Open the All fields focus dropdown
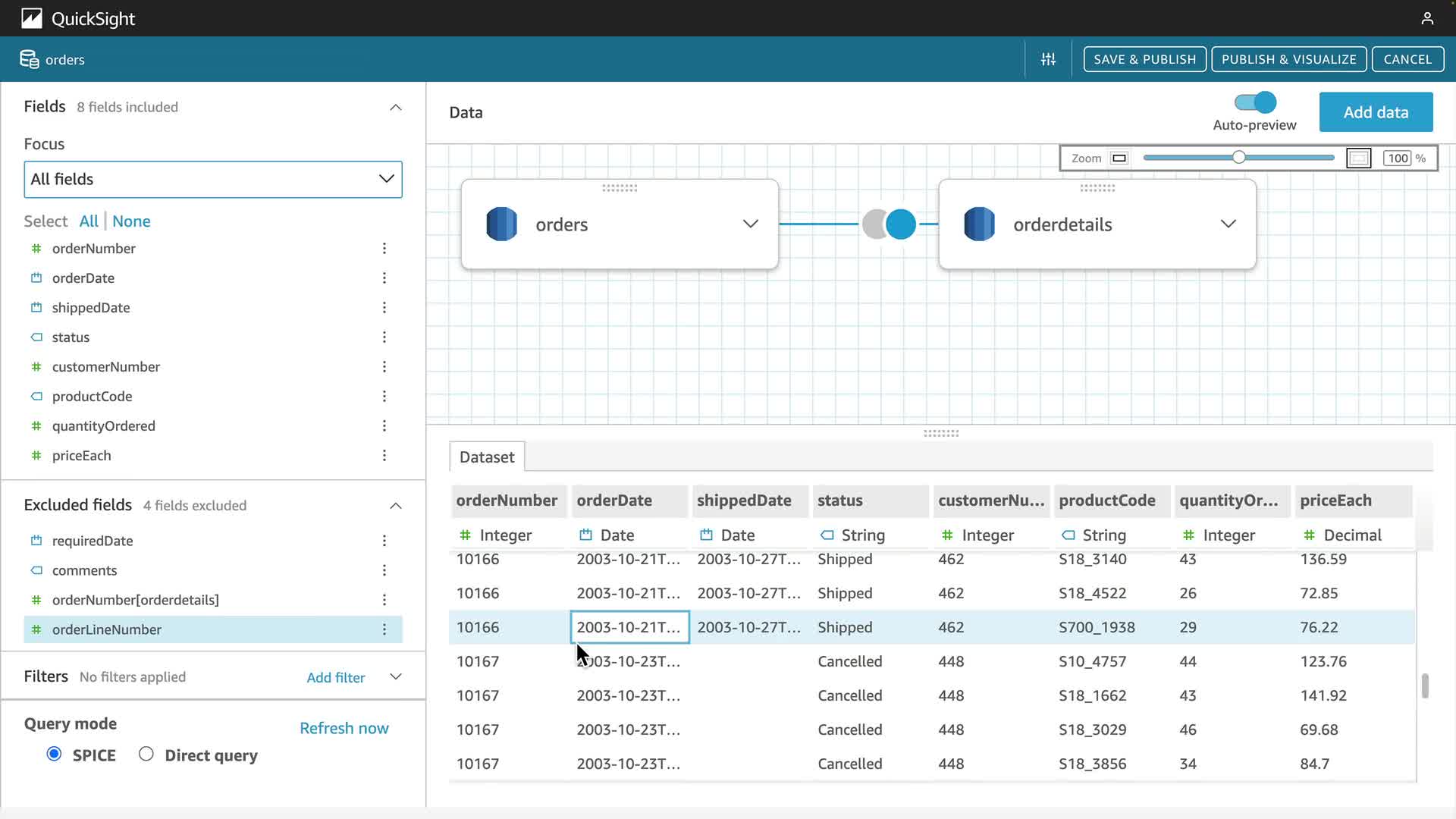 (x=212, y=180)
